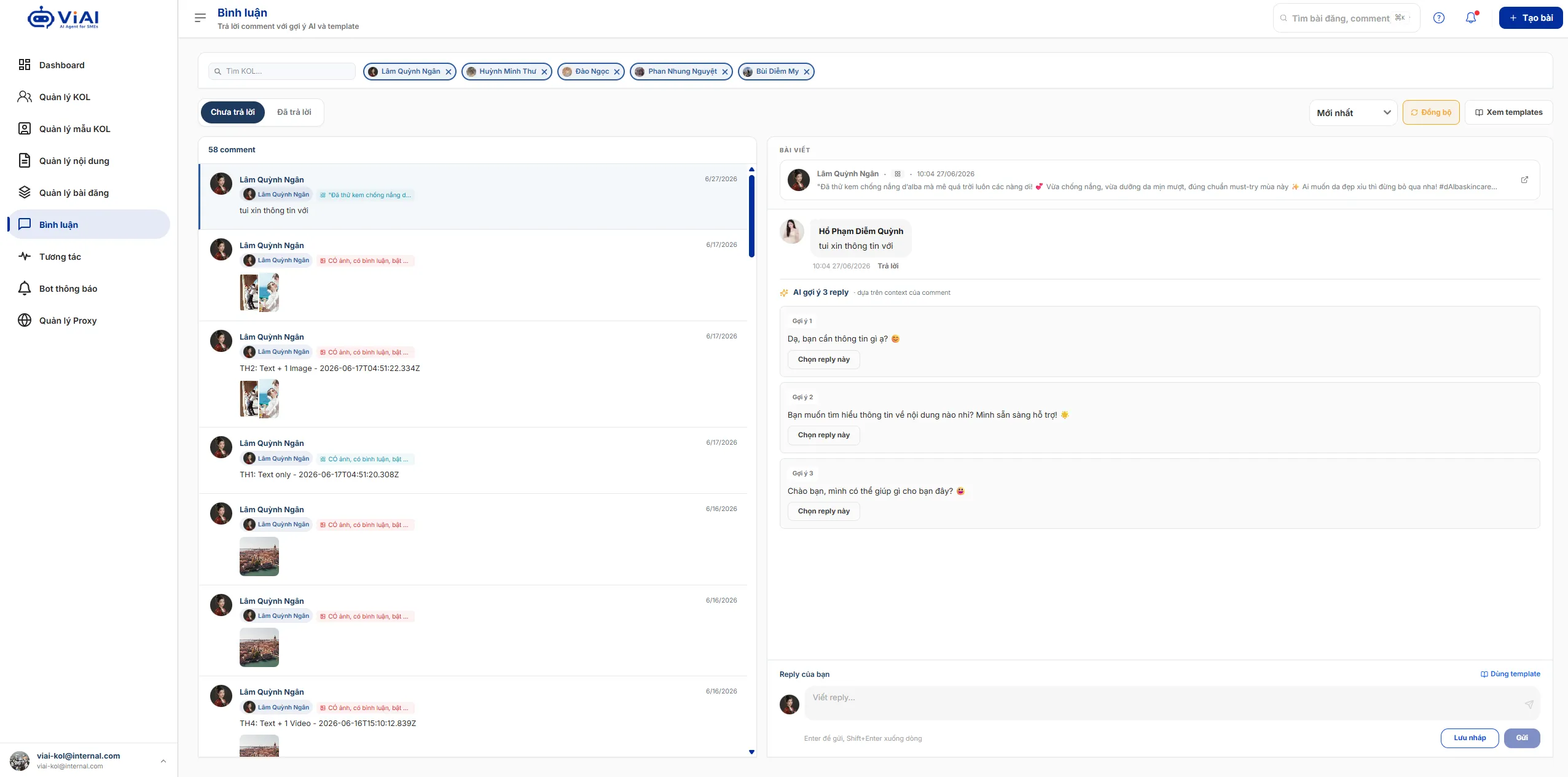
Task: Click Dùng template link
Action: [1510, 674]
